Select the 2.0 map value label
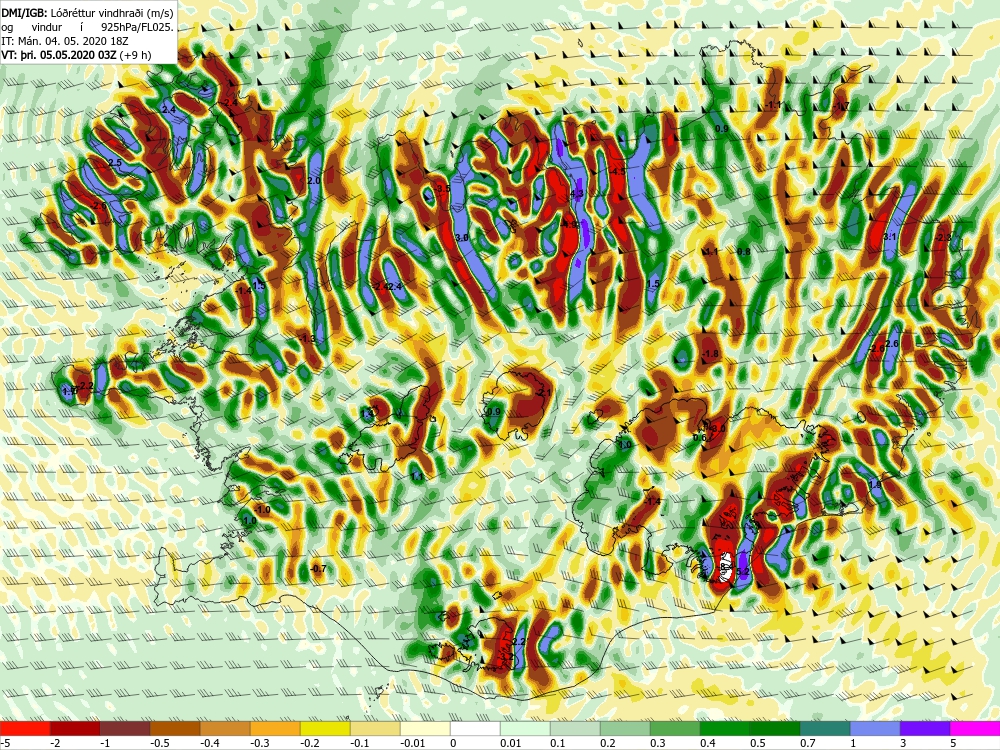This screenshot has width=1000, height=750. coord(314,181)
